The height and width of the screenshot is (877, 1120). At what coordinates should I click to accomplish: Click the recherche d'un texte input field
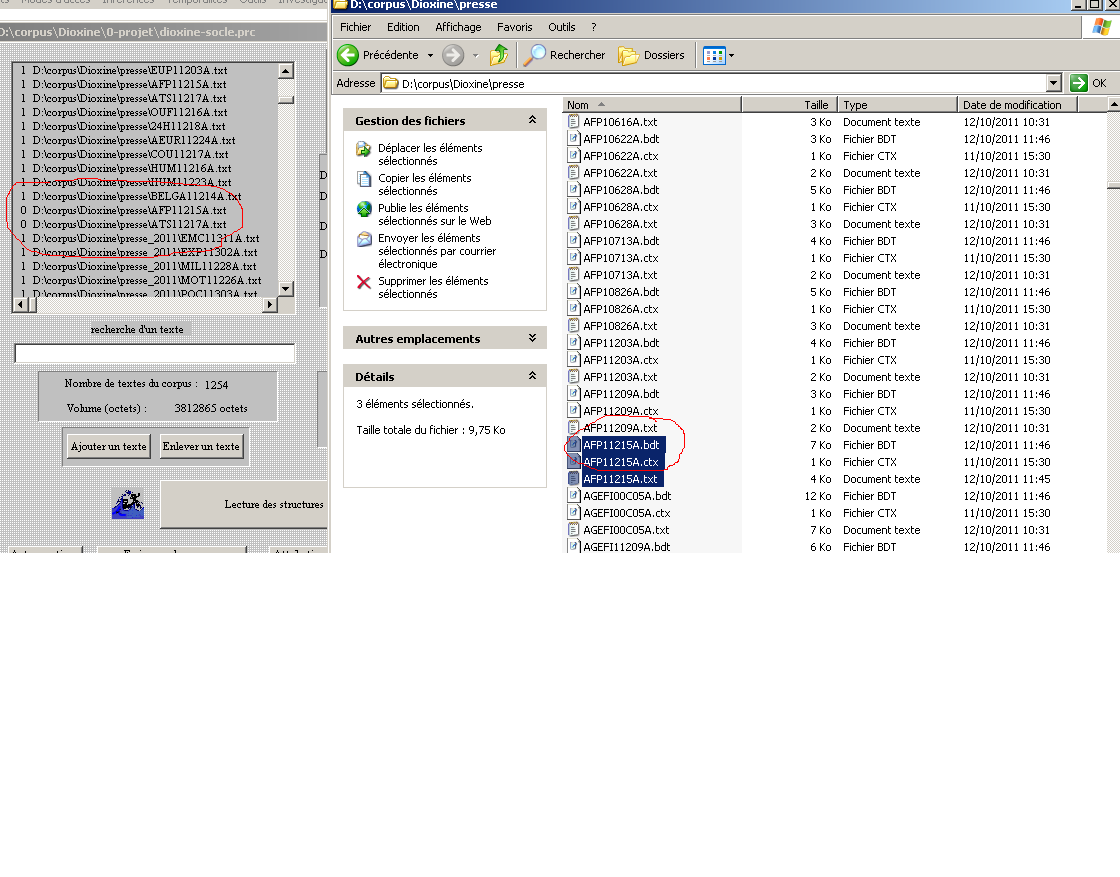[x=154, y=354]
